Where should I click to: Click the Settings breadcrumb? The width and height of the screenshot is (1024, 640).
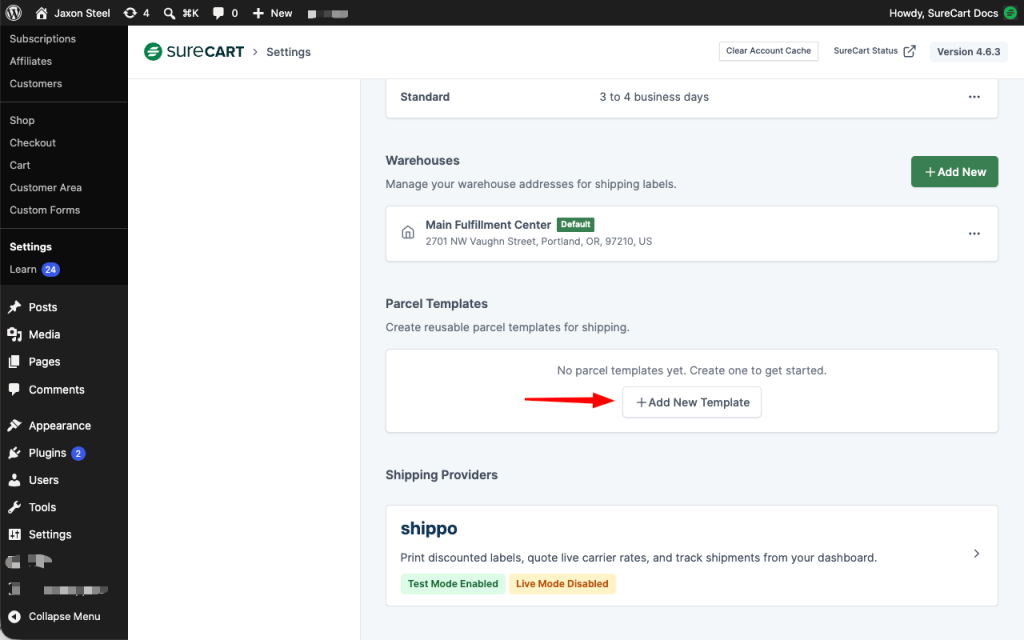[x=289, y=52]
